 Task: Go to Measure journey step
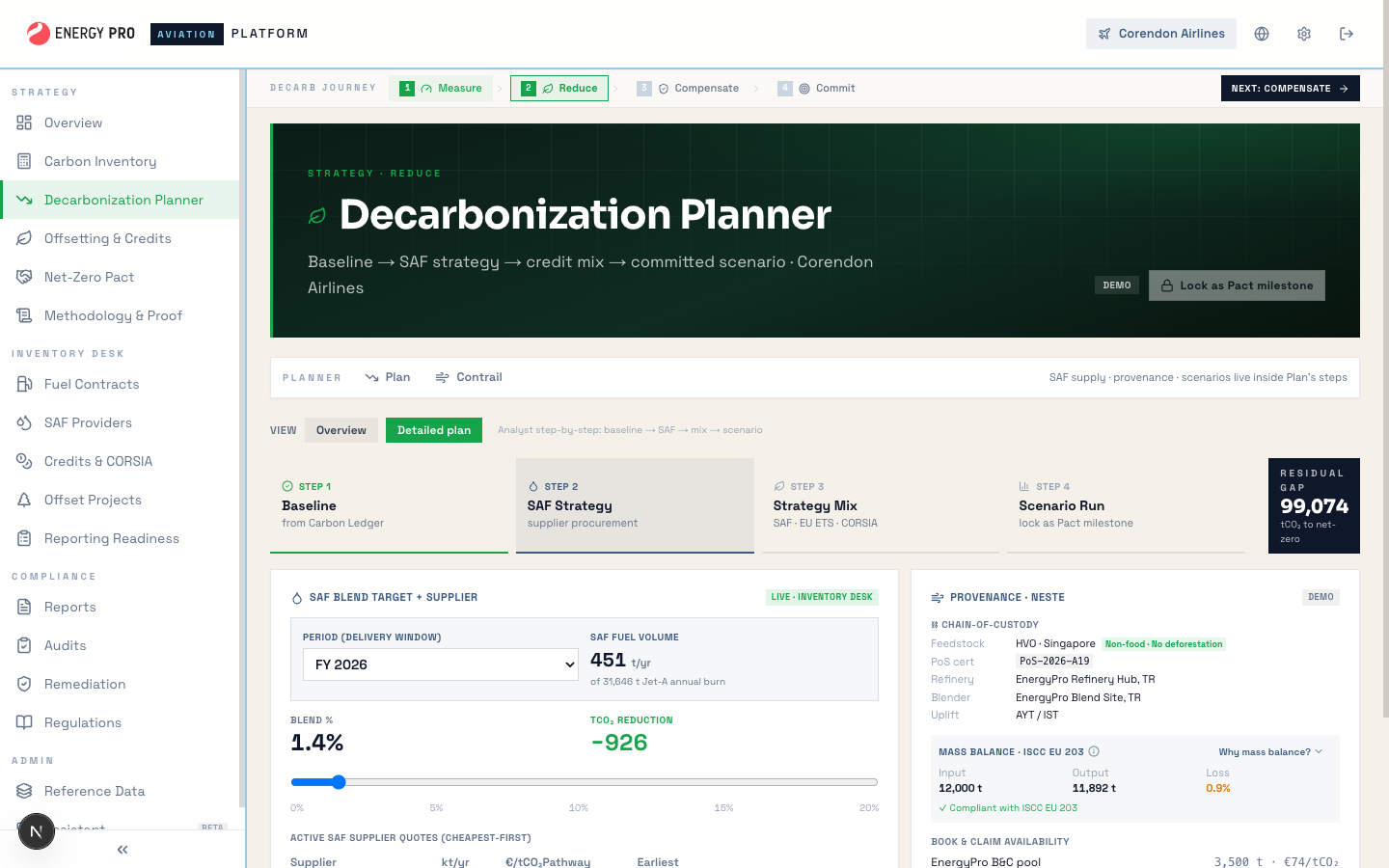442,88
